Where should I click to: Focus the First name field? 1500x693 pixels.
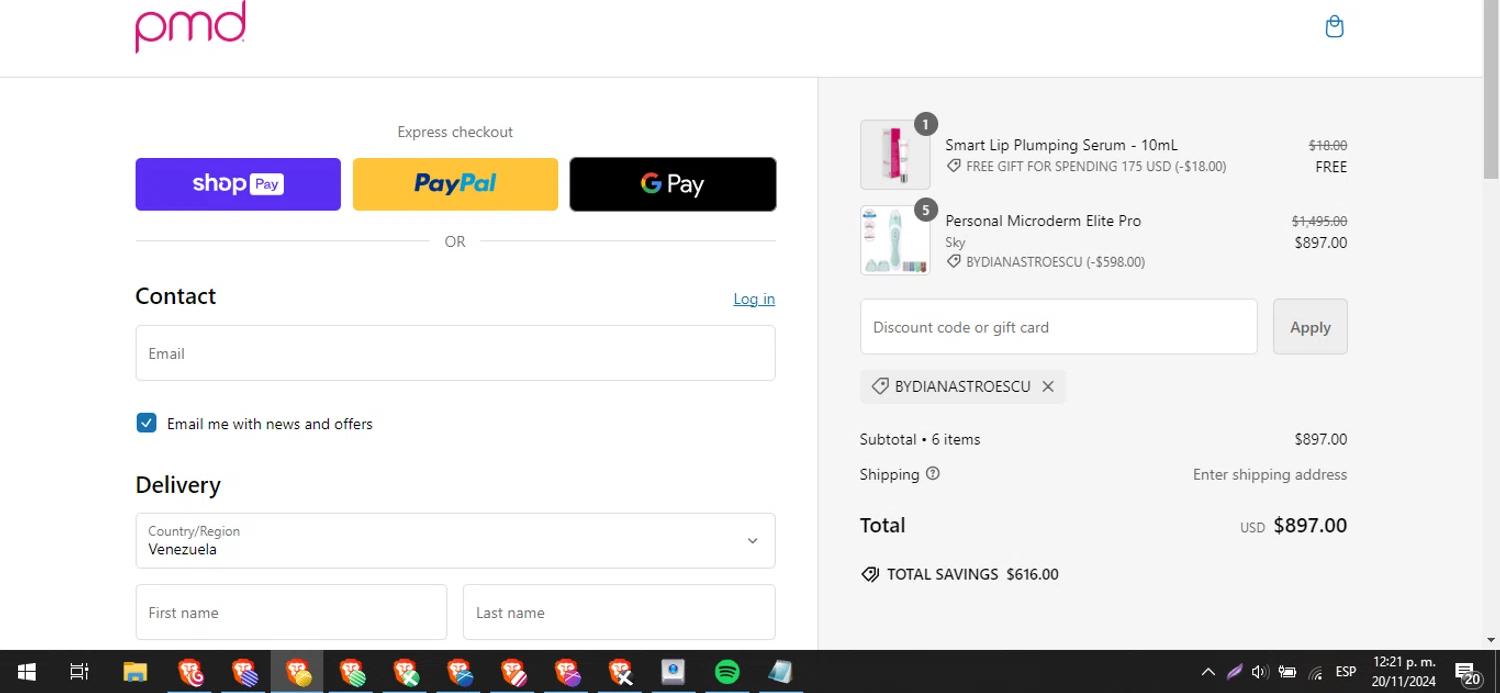pos(291,612)
